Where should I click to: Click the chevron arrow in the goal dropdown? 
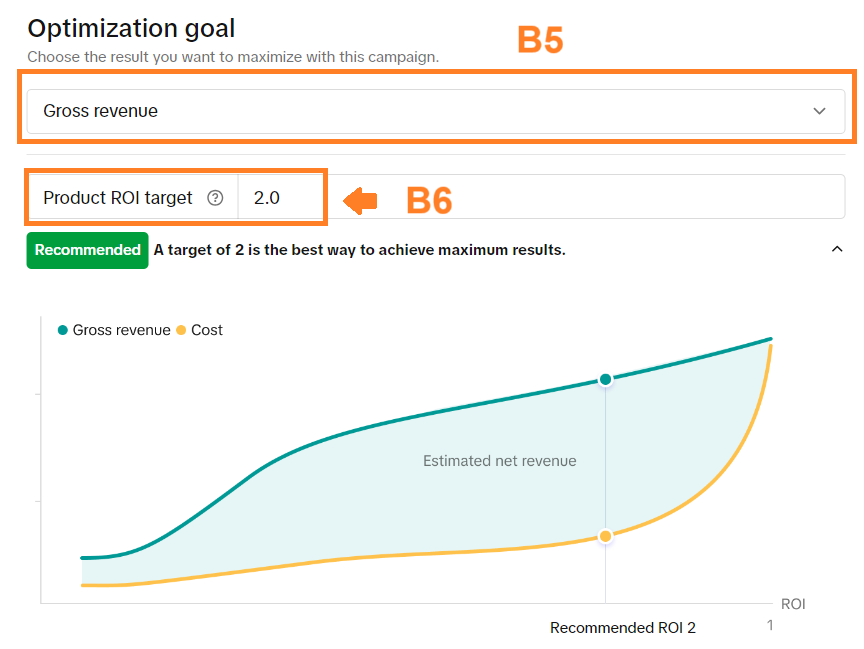(820, 111)
